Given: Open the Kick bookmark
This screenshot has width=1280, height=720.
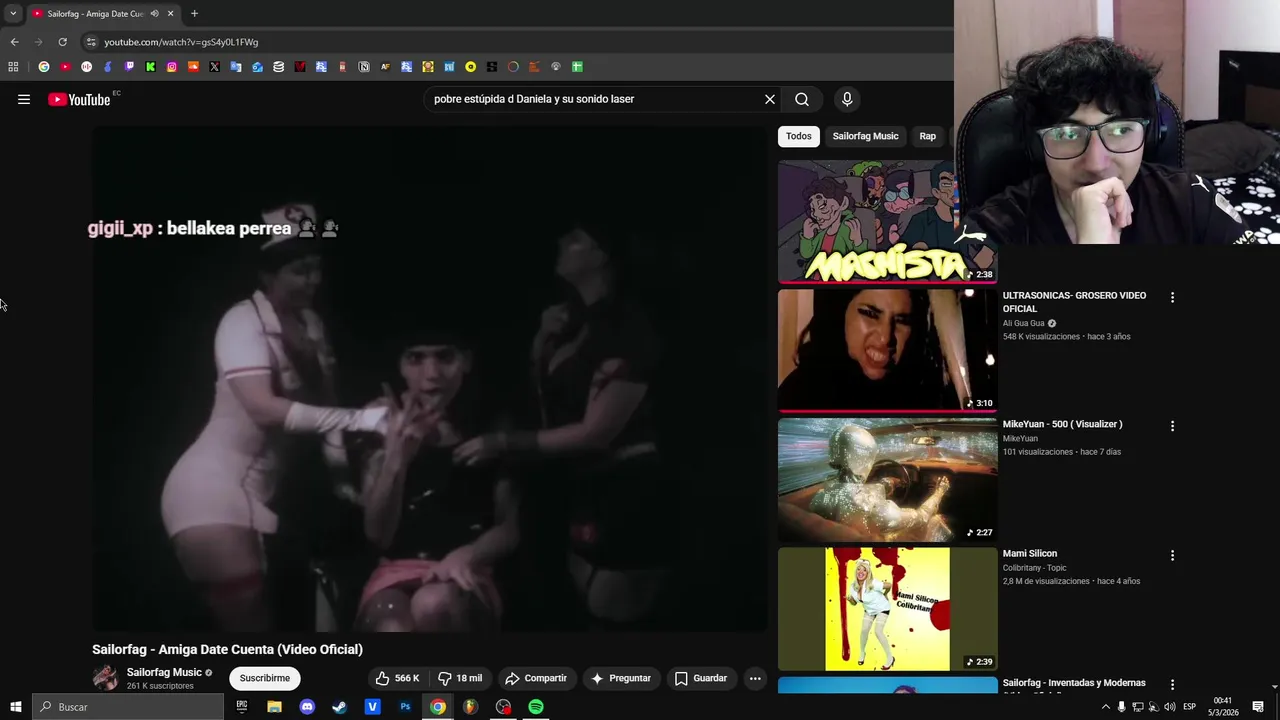Looking at the screenshot, I should click(x=150, y=67).
